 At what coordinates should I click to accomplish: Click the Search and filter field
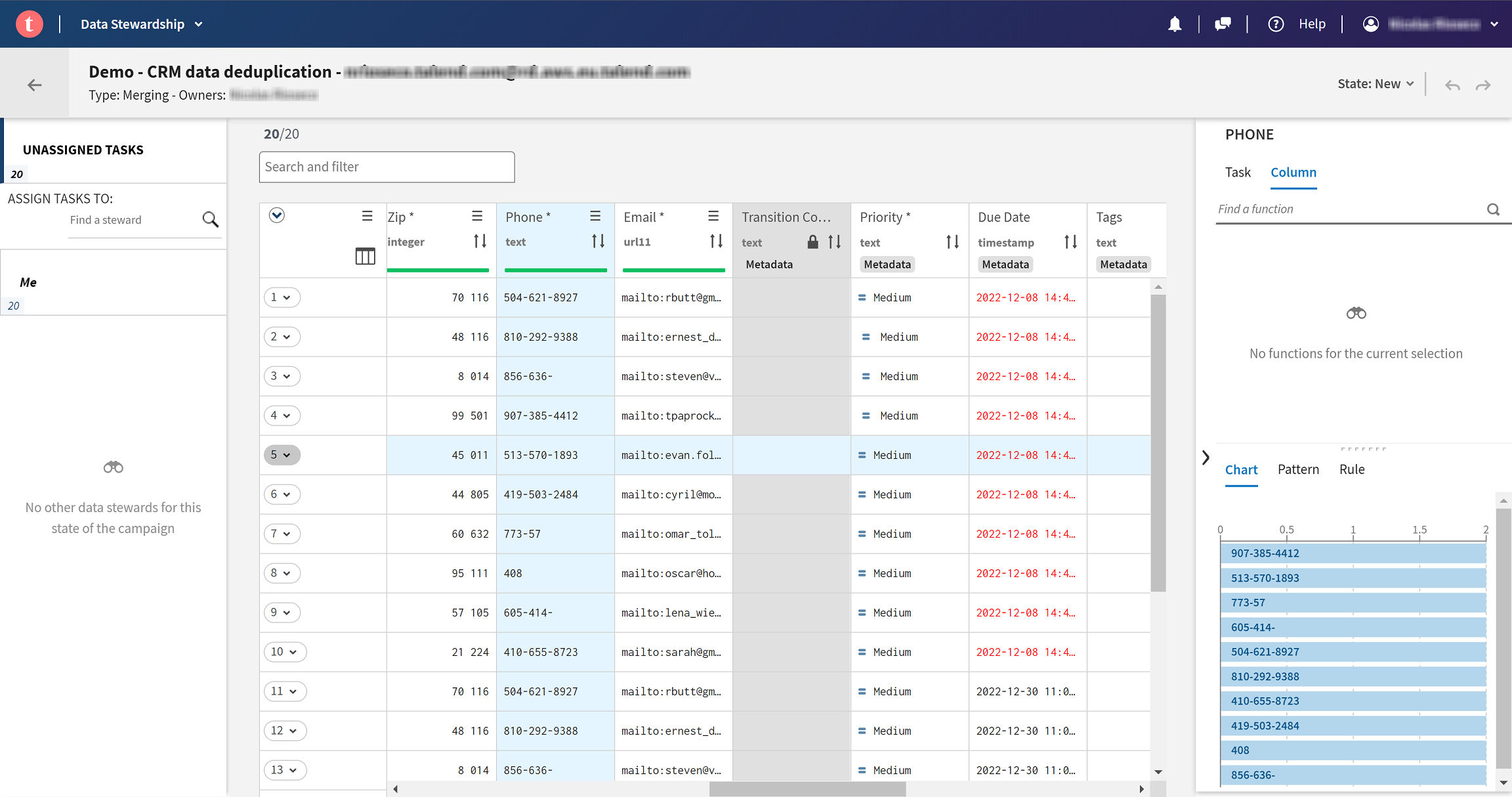click(x=387, y=167)
